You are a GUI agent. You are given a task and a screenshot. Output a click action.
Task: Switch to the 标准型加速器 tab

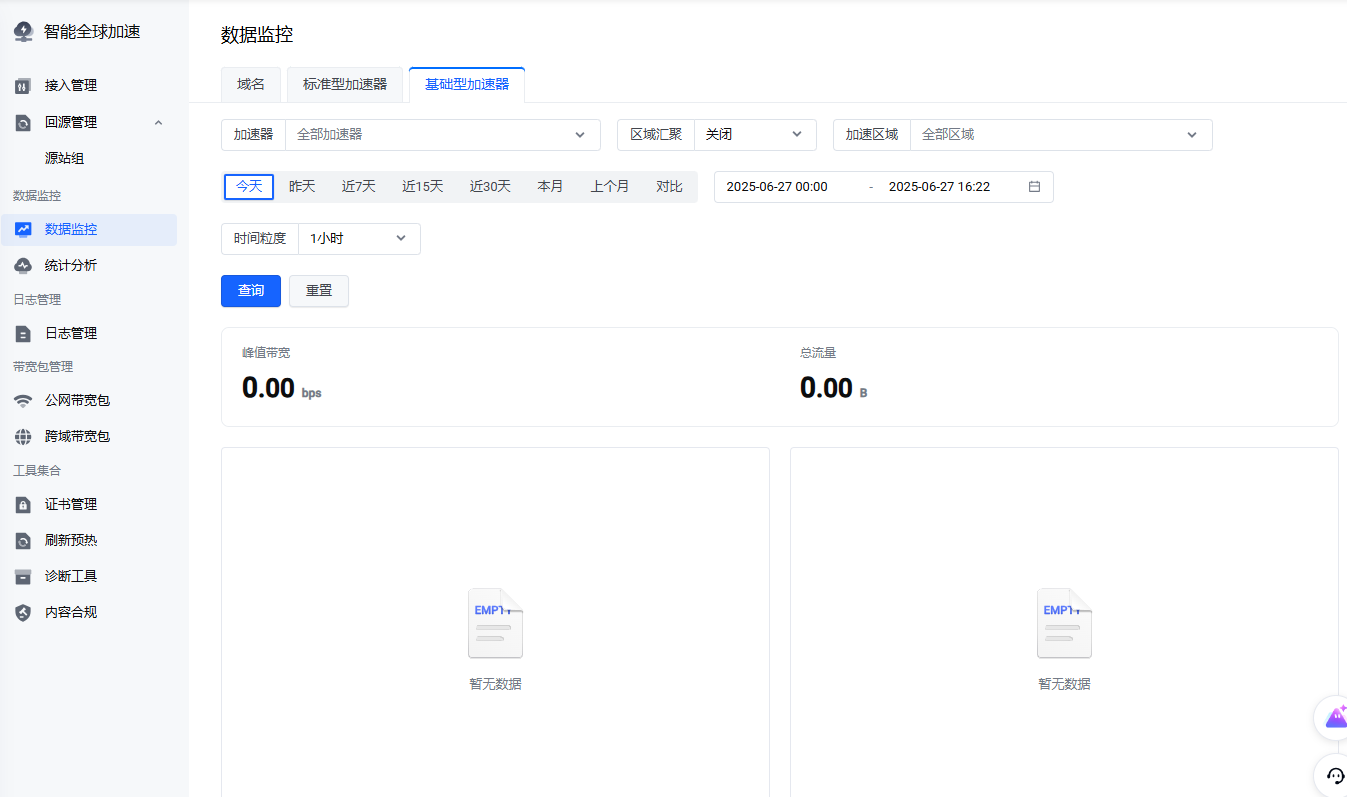[x=345, y=85]
